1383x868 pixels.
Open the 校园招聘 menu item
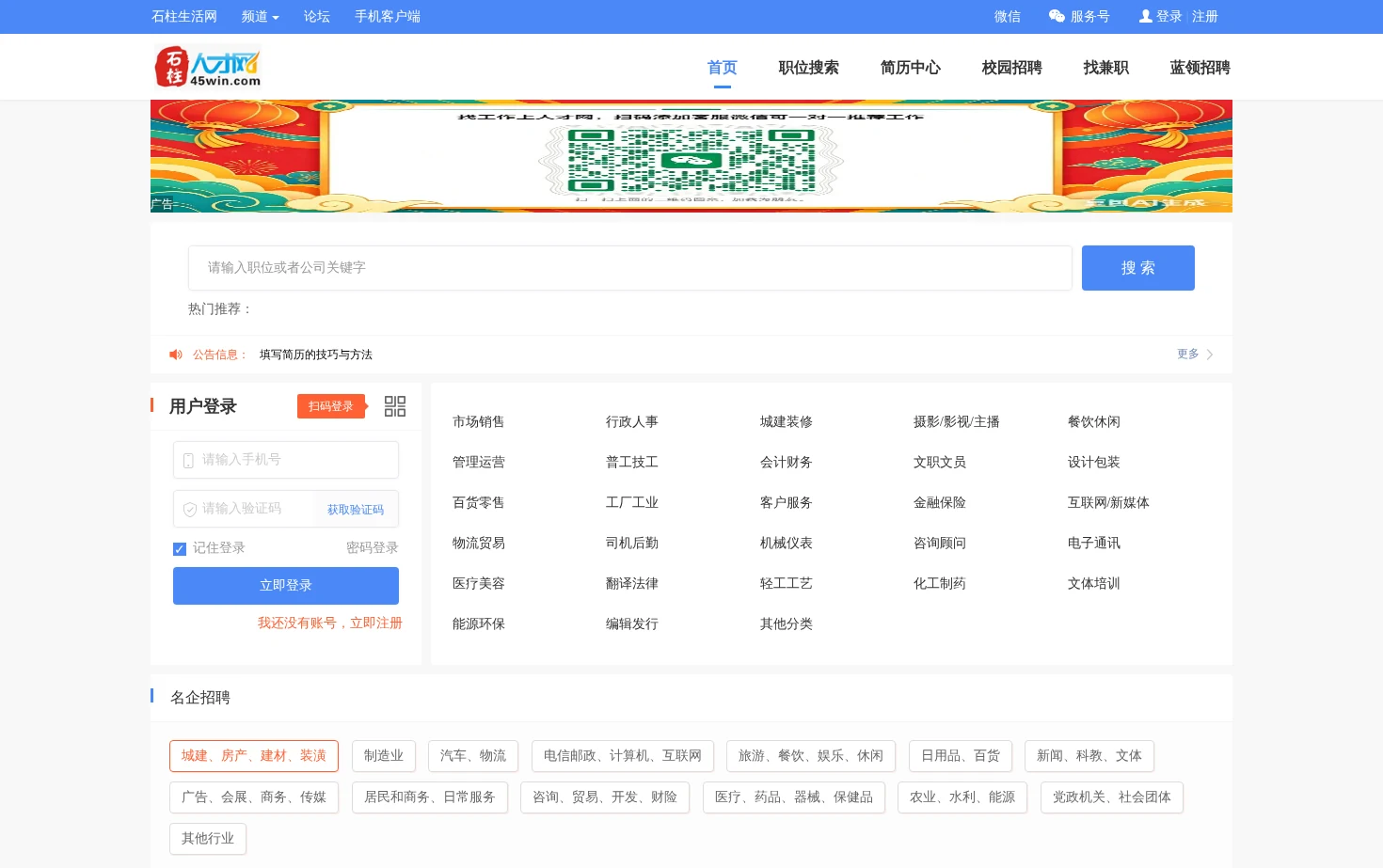coord(1011,68)
